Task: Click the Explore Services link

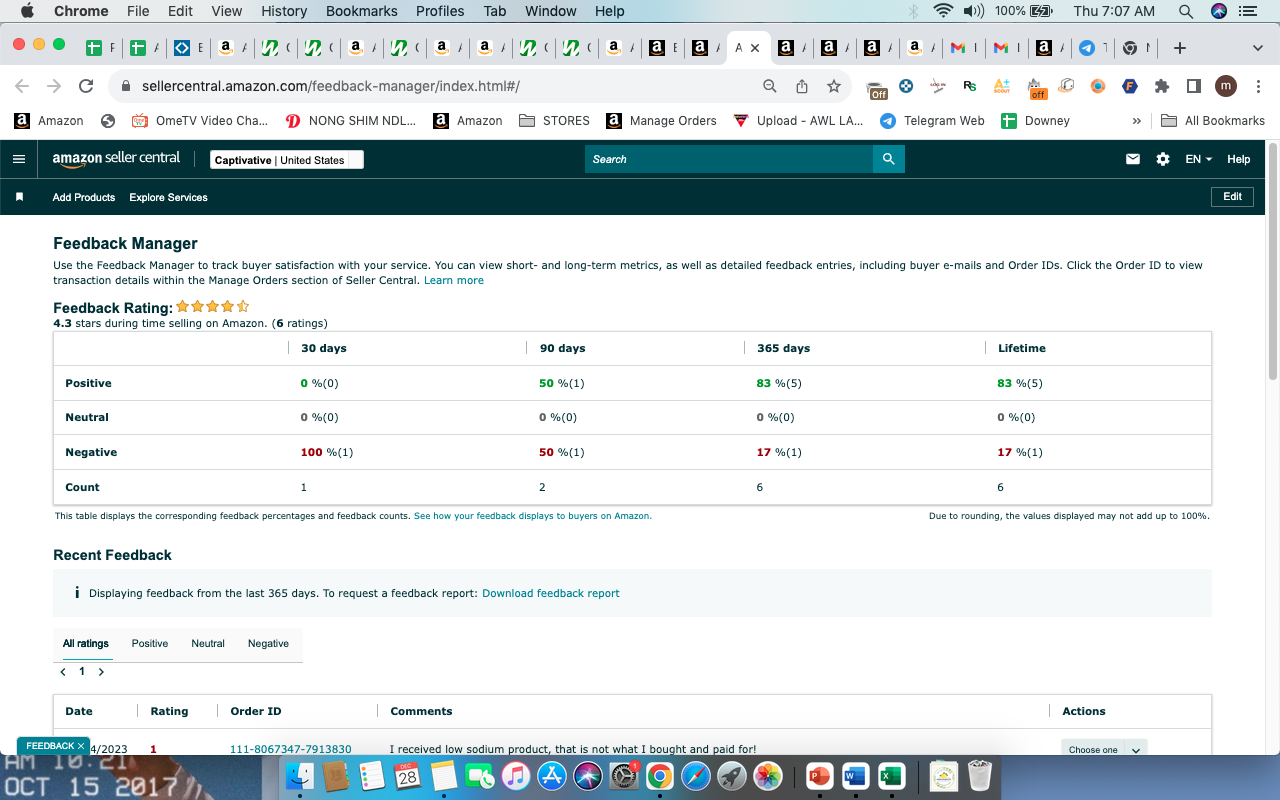Action: (168, 197)
